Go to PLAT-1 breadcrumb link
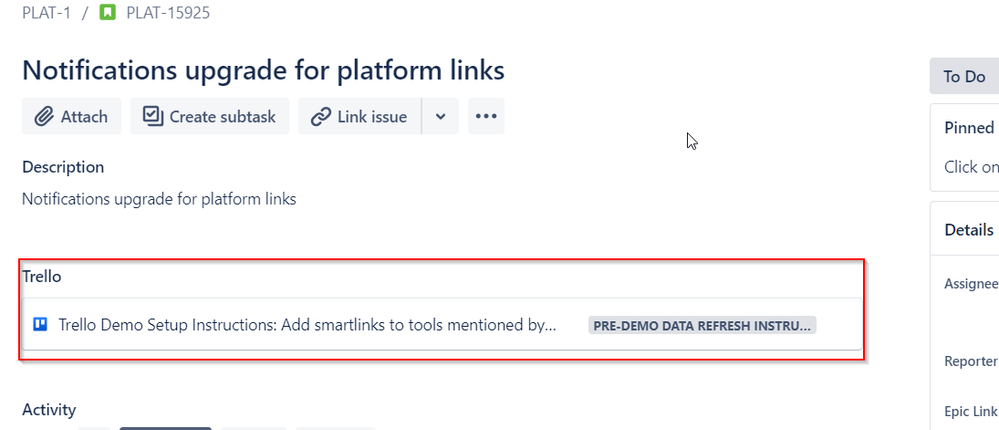The image size is (999, 430). (x=47, y=13)
